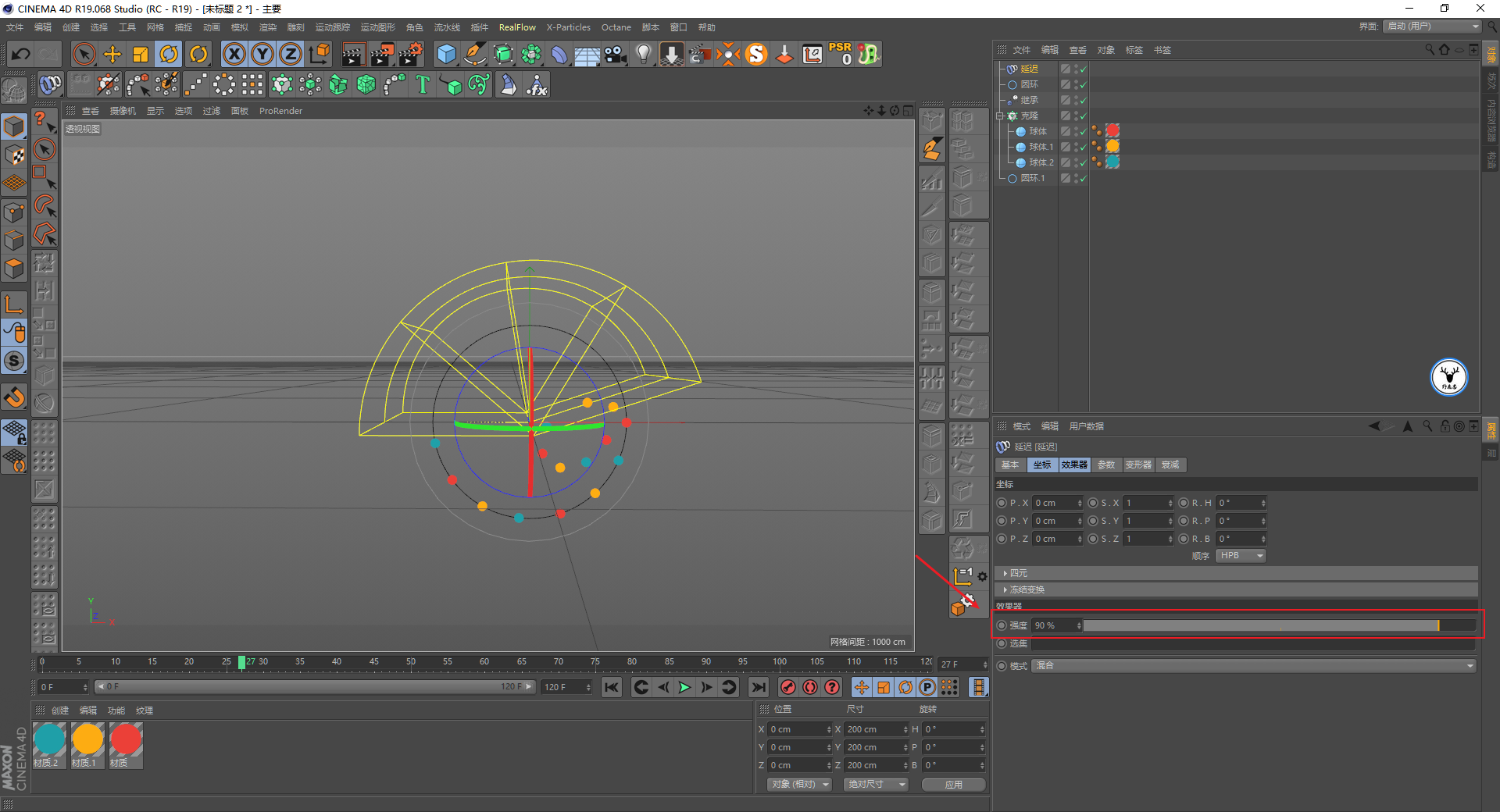Toggle the Z axis lock
The height and width of the screenshot is (812, 1500).
291,54
